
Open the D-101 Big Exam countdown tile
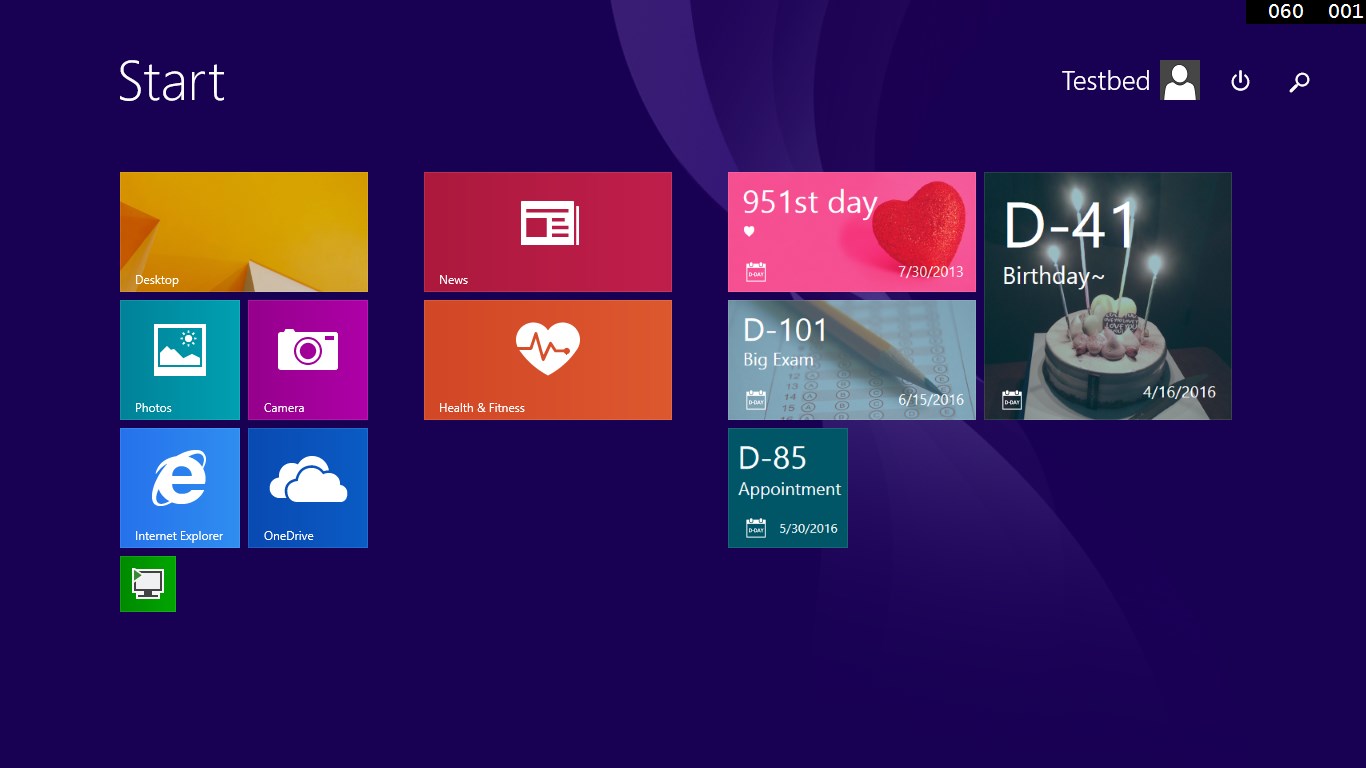point(852,360)
